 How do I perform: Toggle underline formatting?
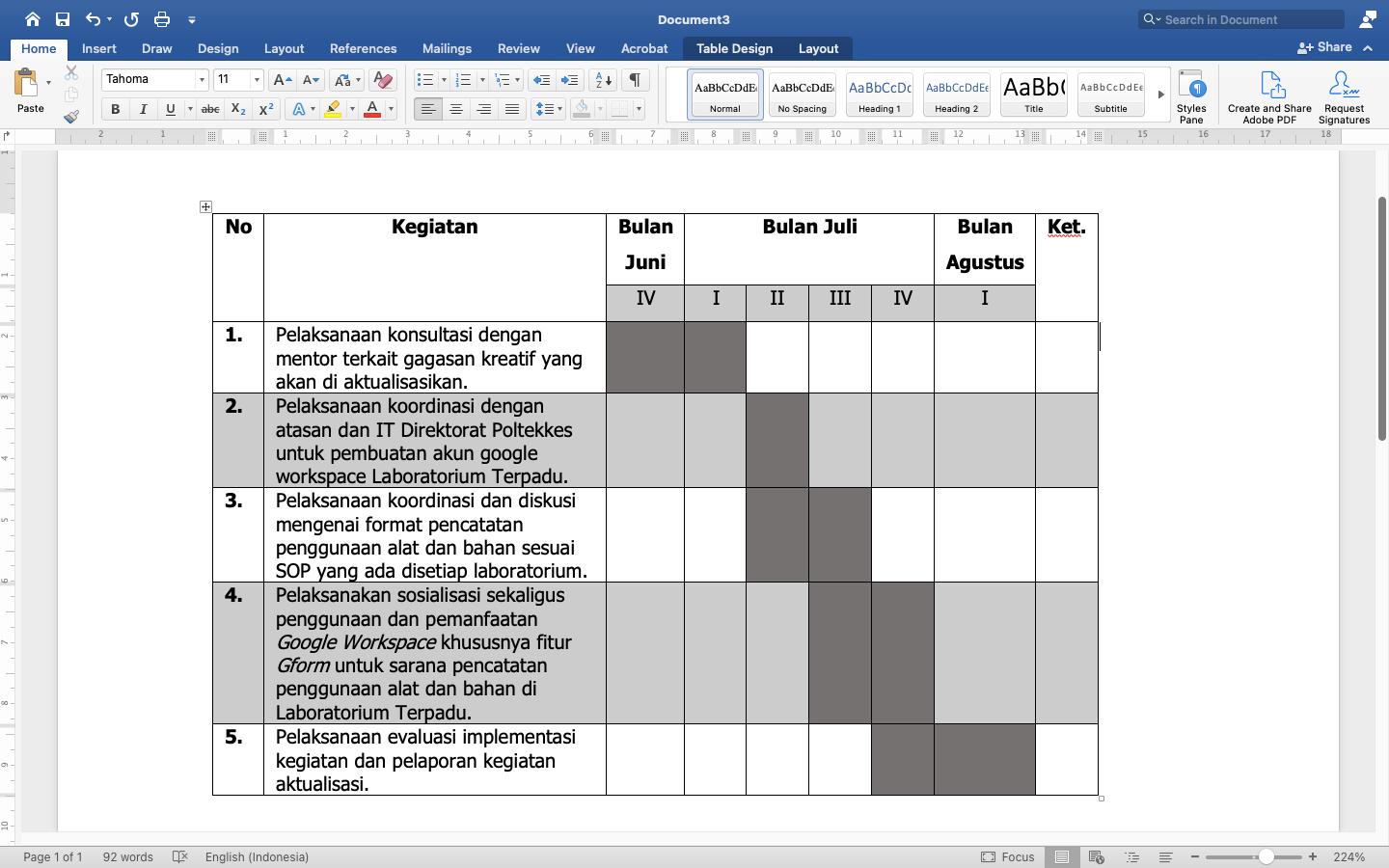(x=170, y=109)
